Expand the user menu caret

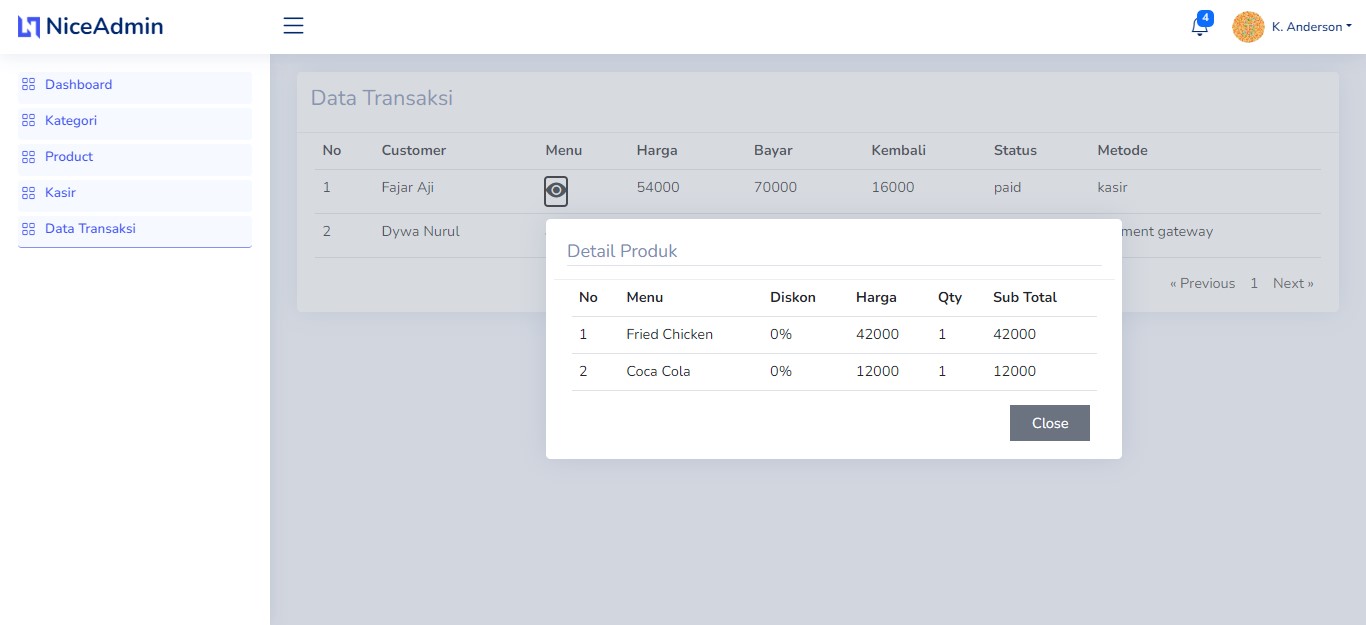(1350, 26)
